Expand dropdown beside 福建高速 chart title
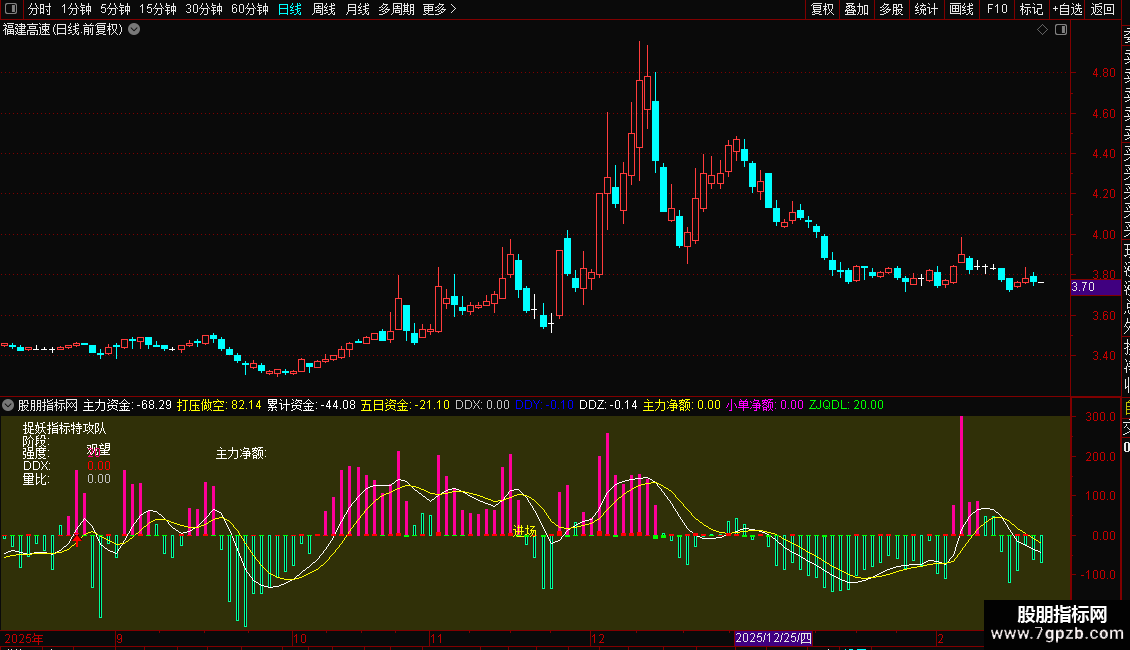This screenshot has height=650, width=1130. point(134,30)
